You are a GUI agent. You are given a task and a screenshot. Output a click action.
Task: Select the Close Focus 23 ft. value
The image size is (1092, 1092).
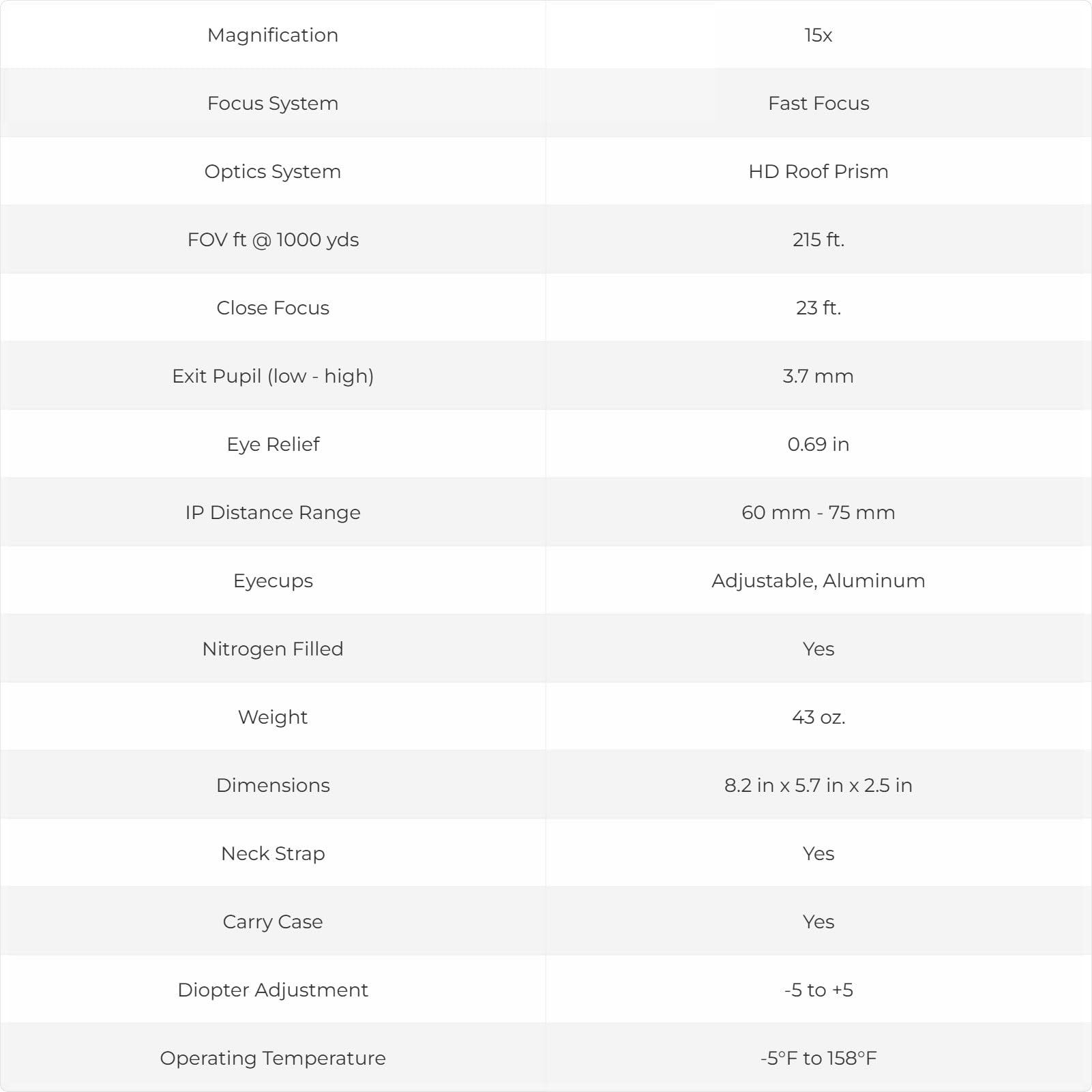818,308
